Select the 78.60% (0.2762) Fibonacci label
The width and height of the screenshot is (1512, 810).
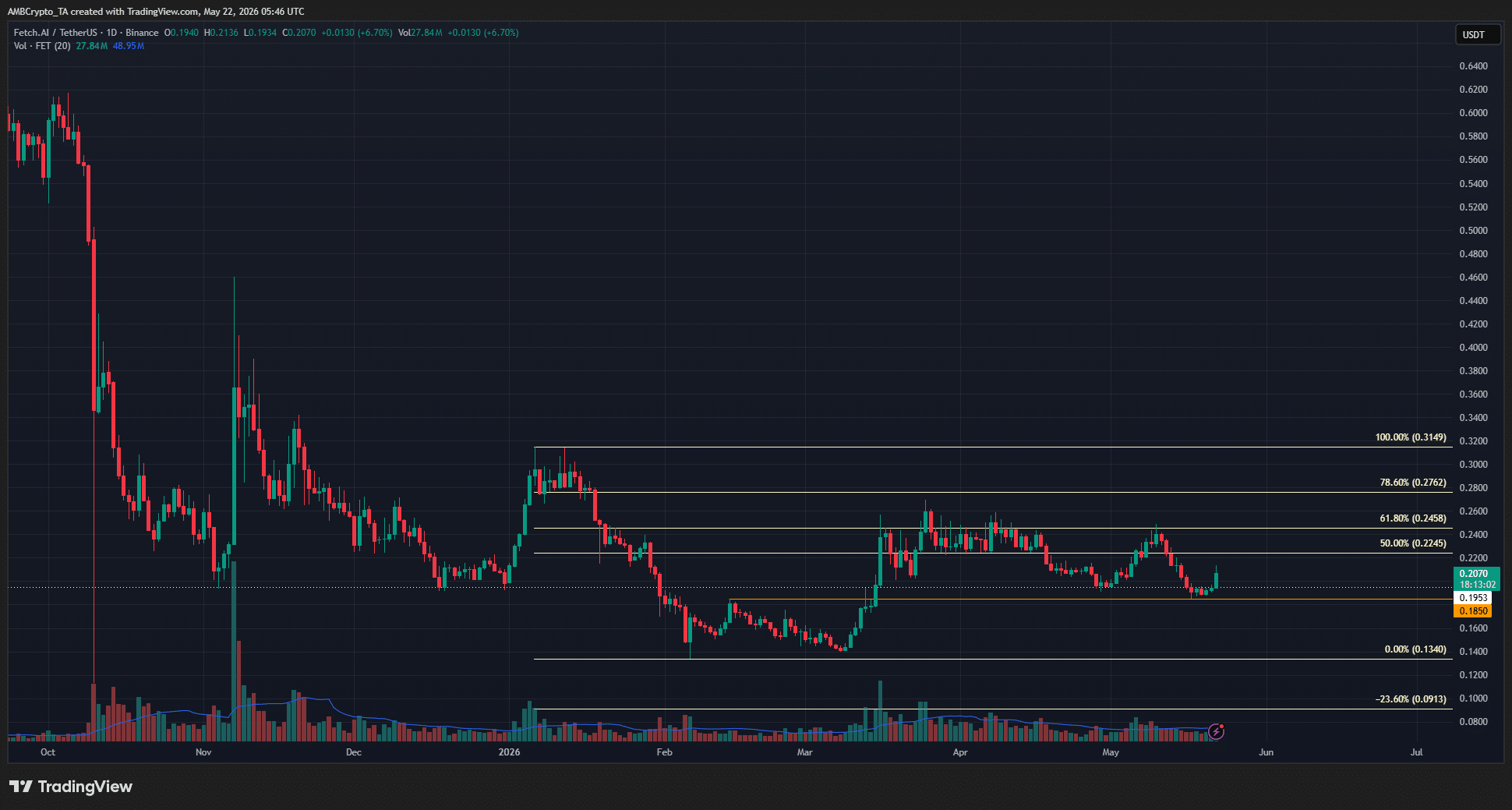[1413, 483]
